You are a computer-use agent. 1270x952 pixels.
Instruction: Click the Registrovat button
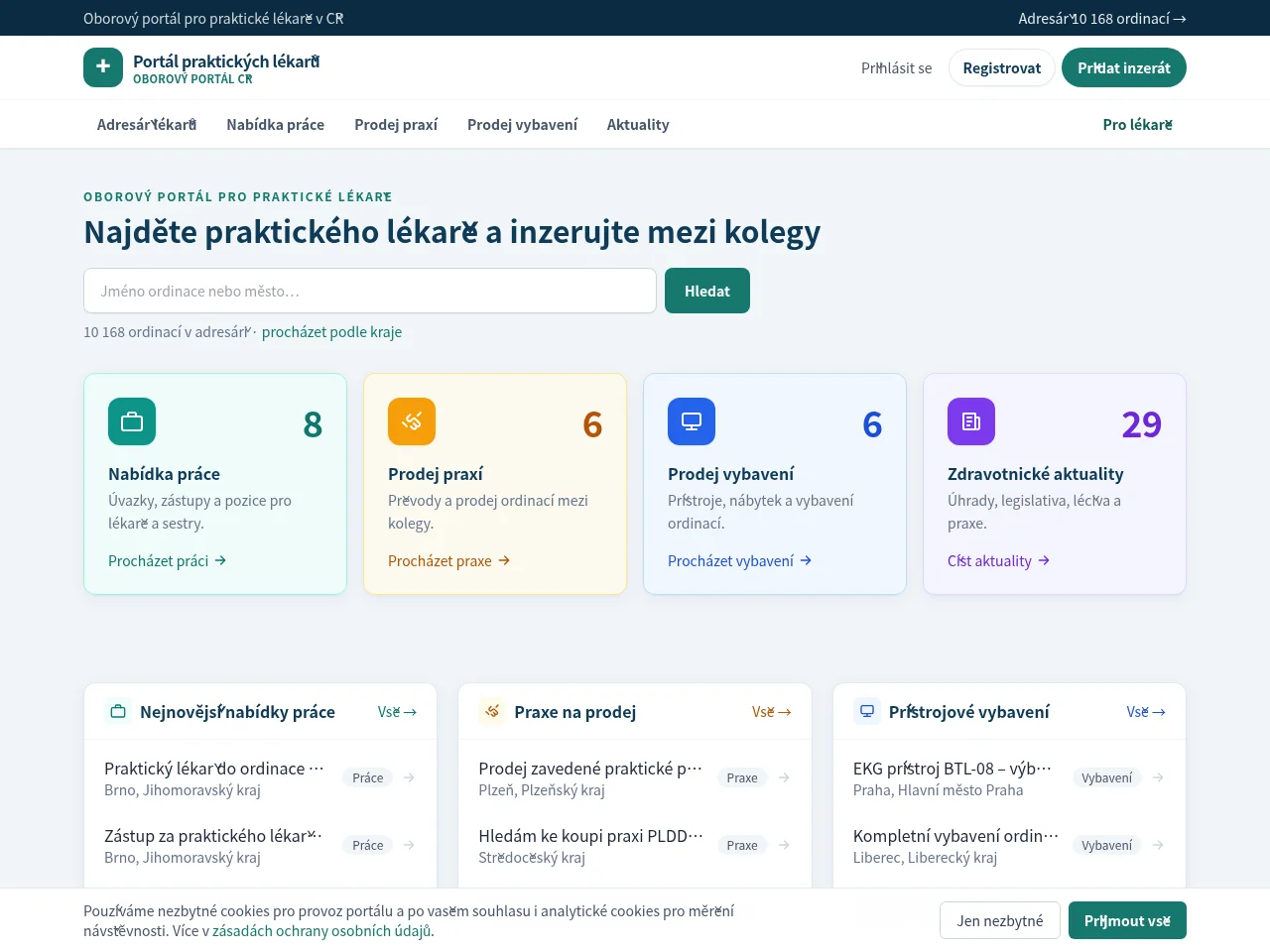tap(1002, 67)
